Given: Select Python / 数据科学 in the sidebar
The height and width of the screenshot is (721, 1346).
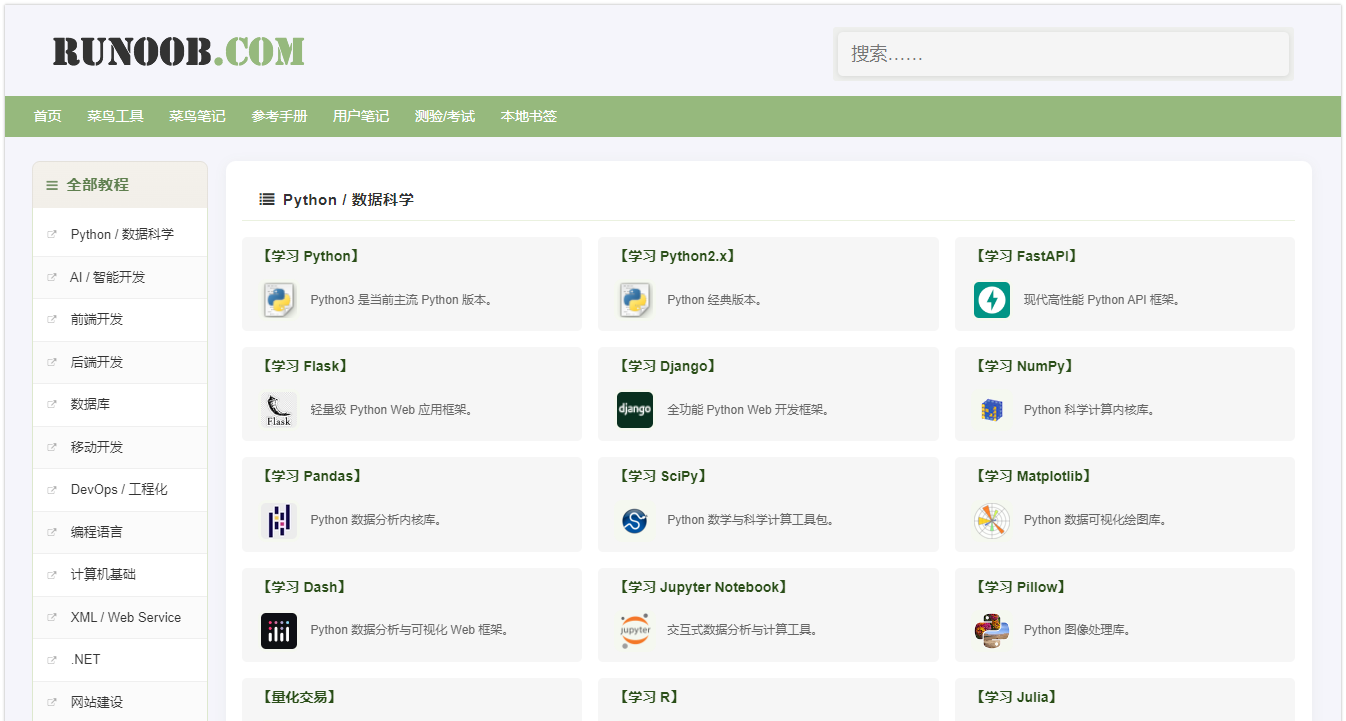Looking at the screenshot, I should [120, 234].
